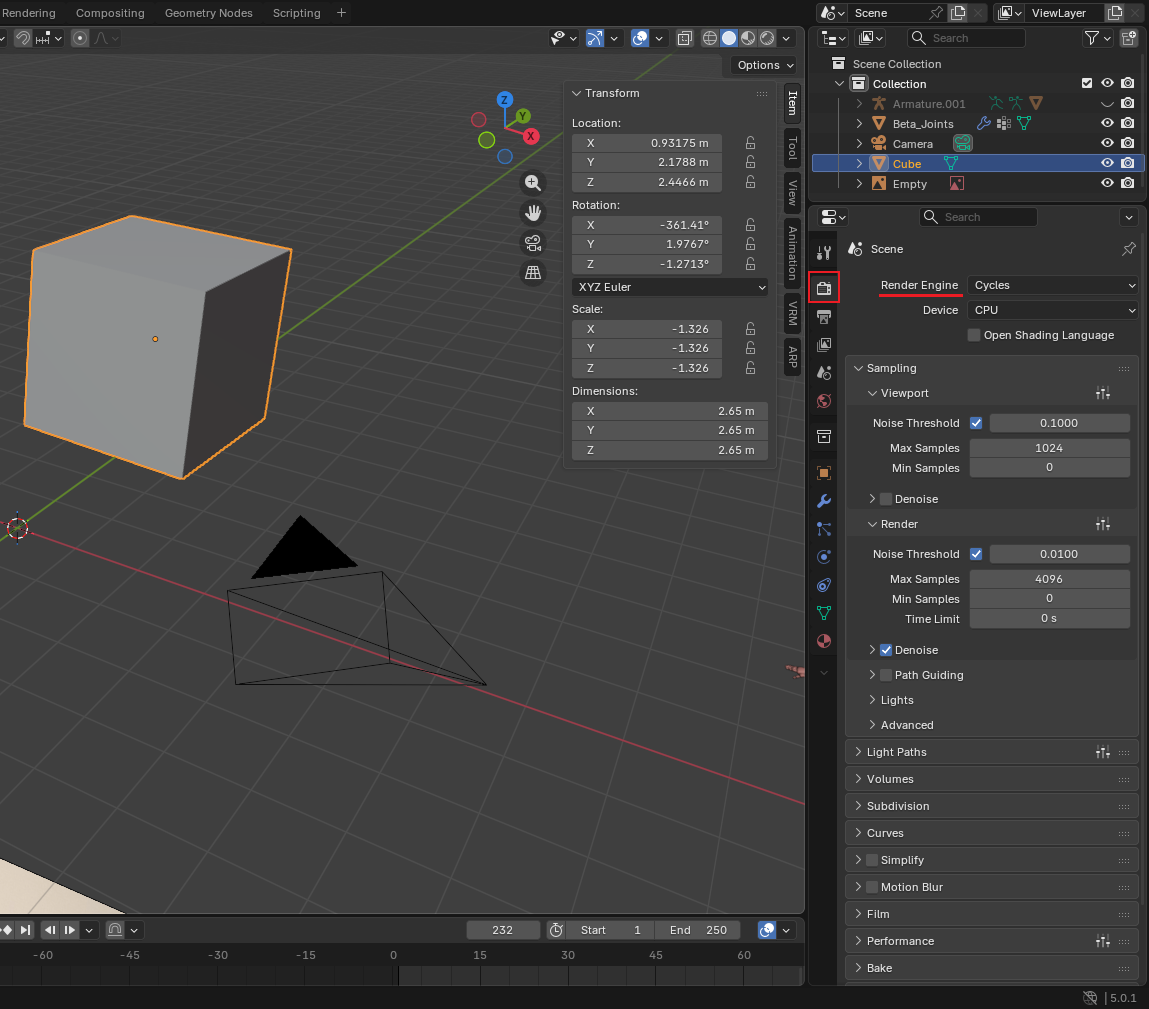
Task: Click the new collection icon in outliner
Action: (x=1129, y=38)
